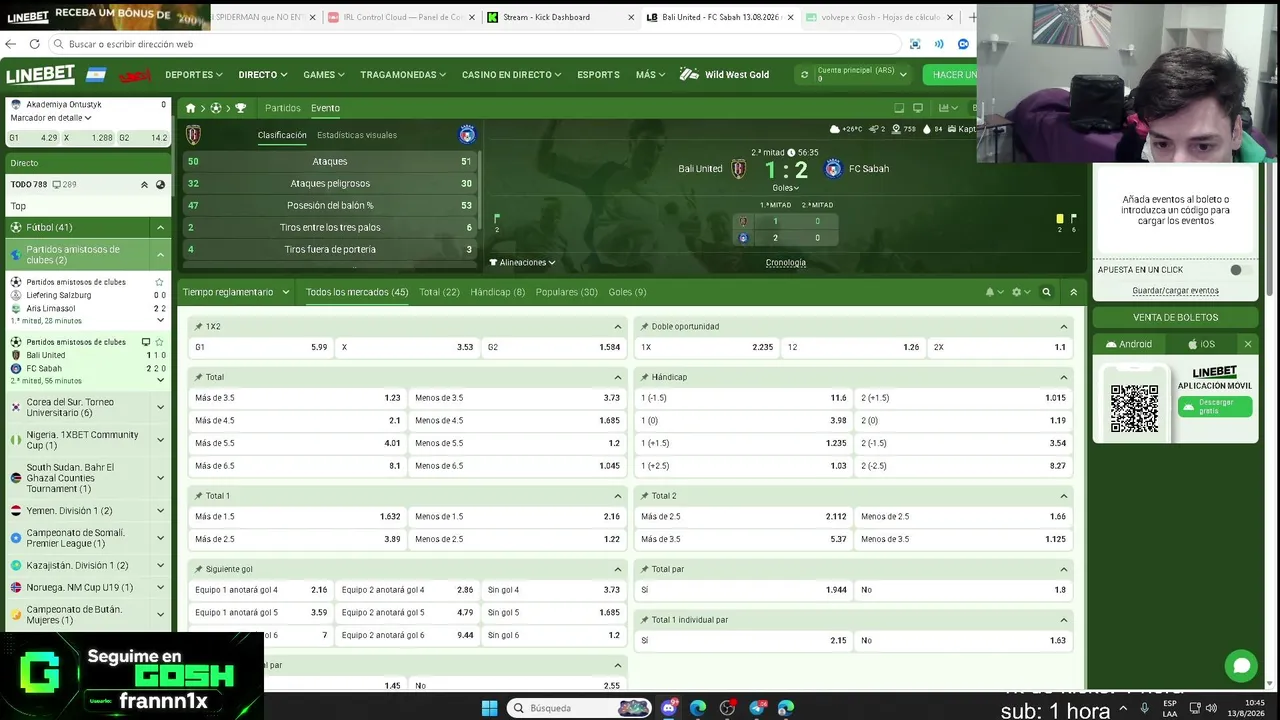Image resolution: width=1280 pixels, height=720 pixels.
Task: Open the markets gear settings menu
Action: pos(1019,292)
